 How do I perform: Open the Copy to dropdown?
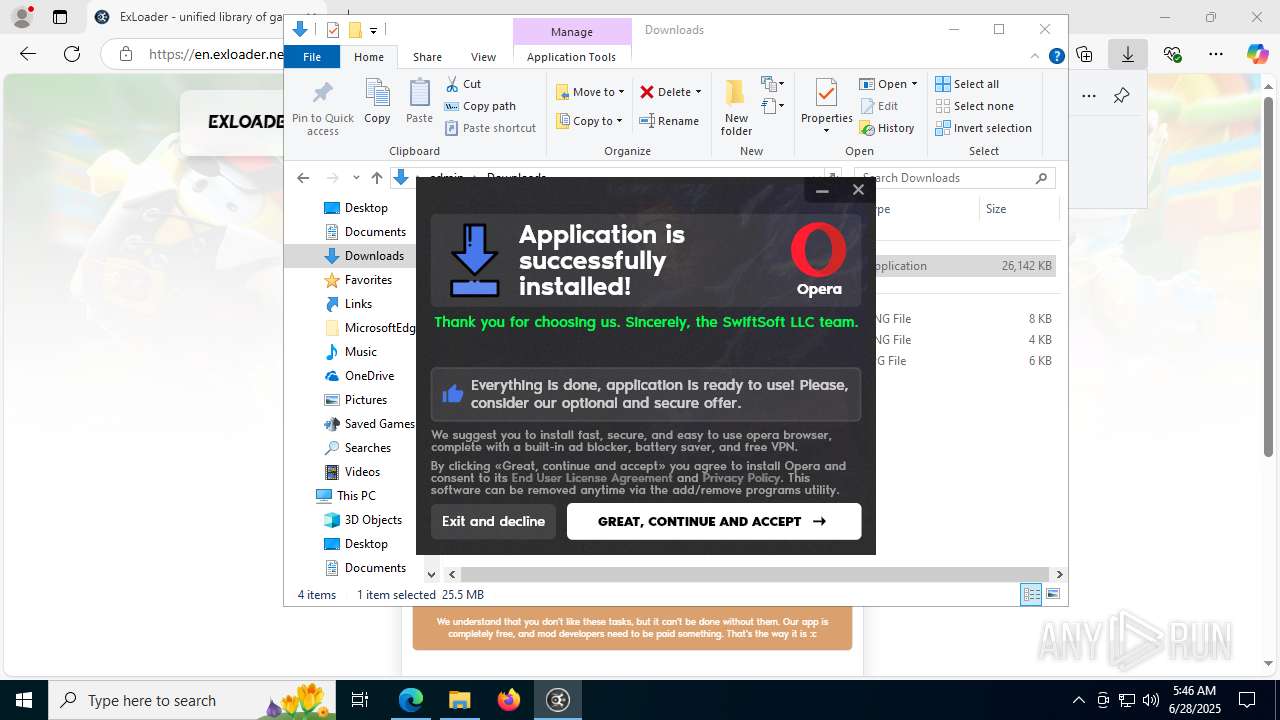(589, 121)
